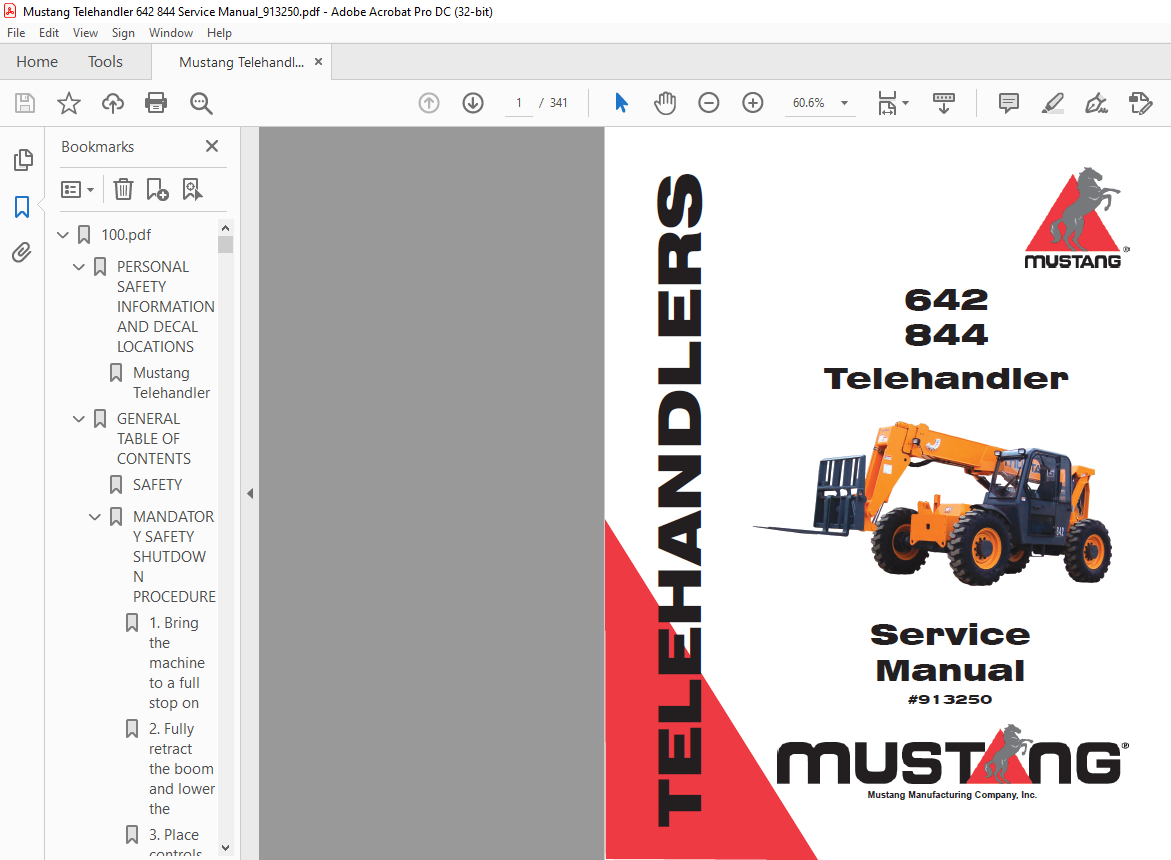
Task: Activate the Hand pan tool
Action: coord(665,103)
